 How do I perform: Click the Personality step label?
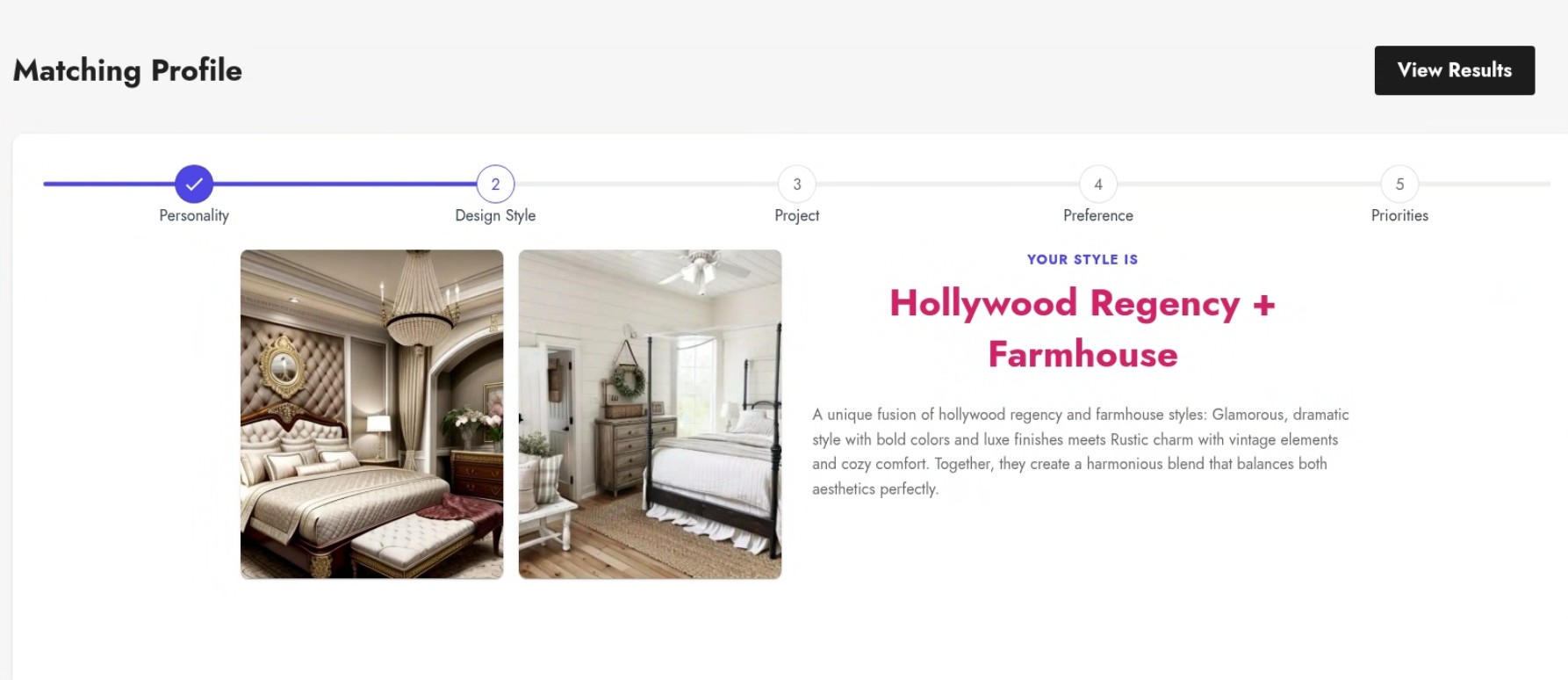pos(194,215)
